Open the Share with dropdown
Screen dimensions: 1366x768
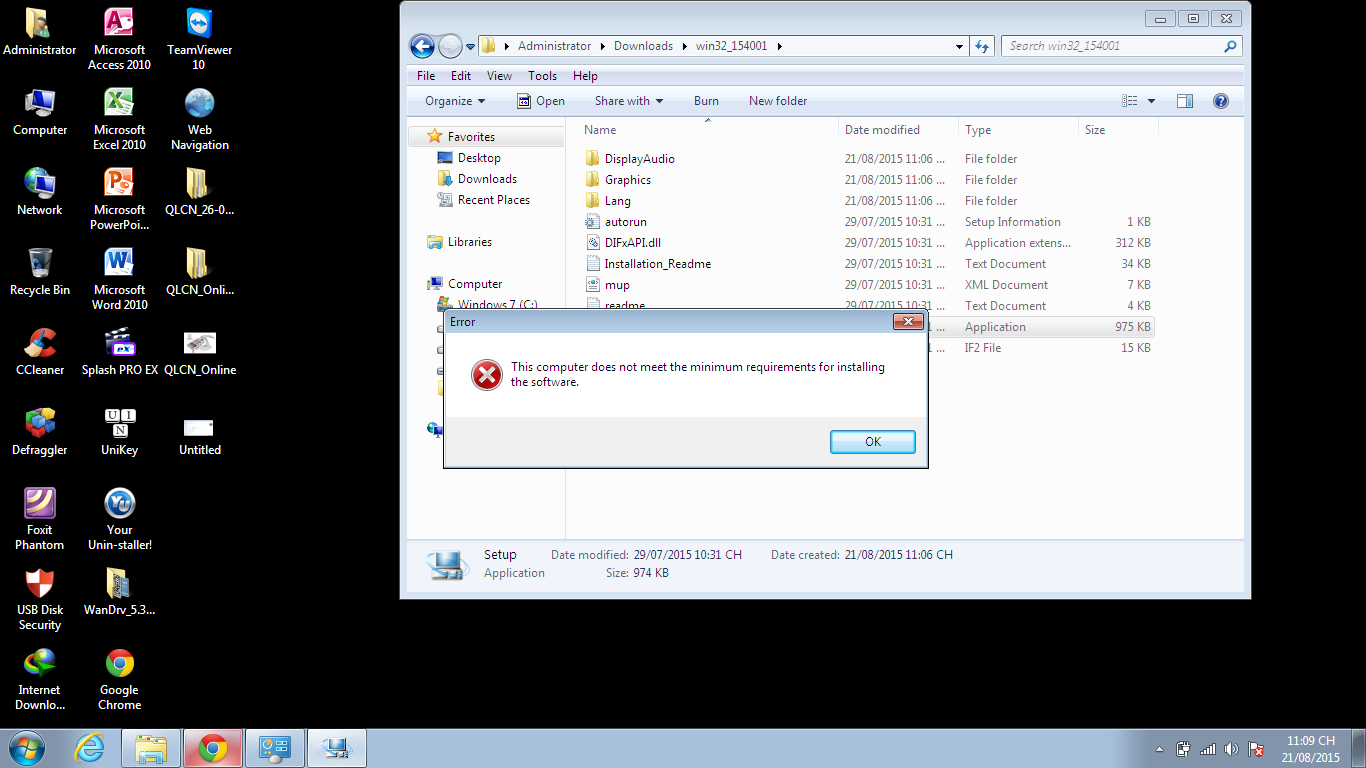point(629,101)
